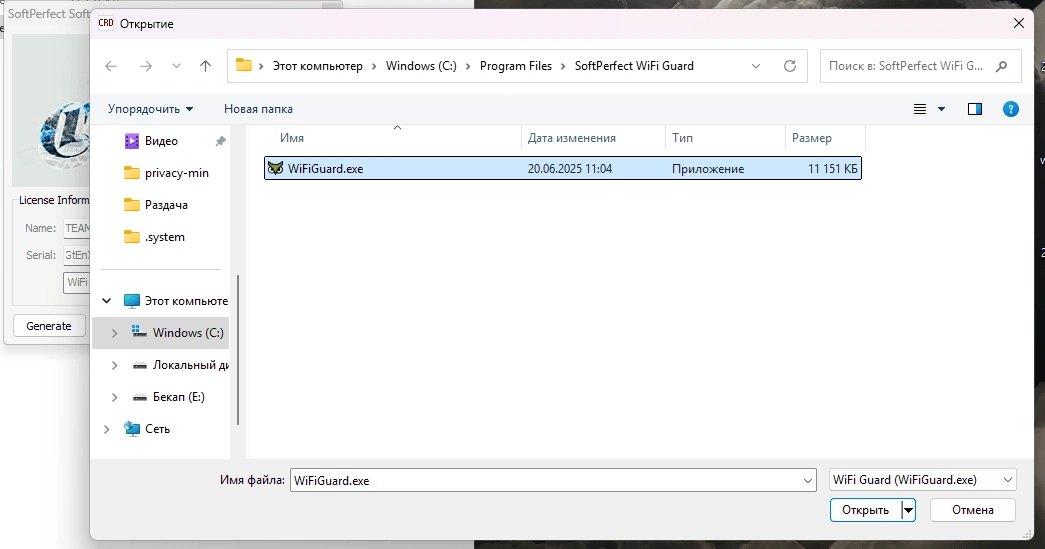Open the privacy-min folder

177,173
